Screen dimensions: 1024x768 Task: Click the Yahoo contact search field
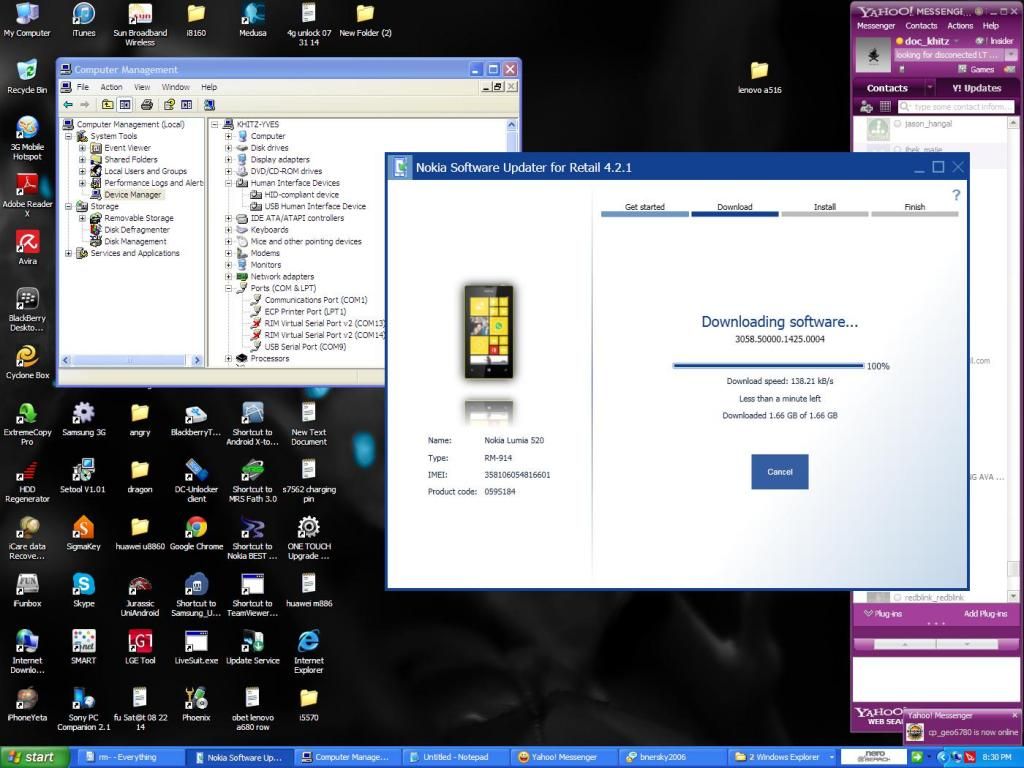point(958,107)
